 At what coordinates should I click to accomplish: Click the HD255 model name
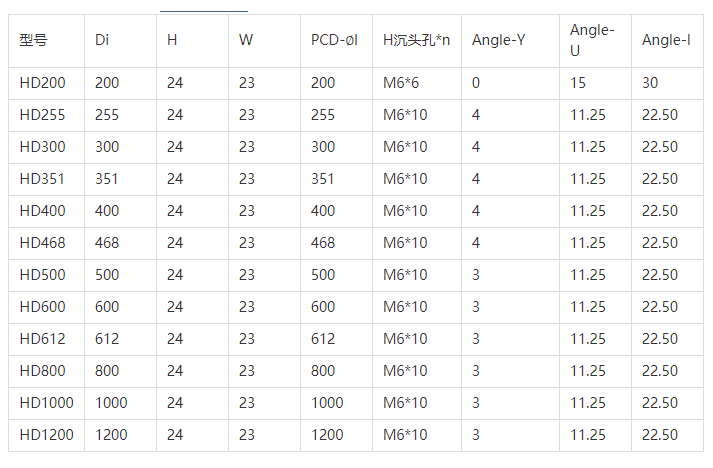point(42,115)
